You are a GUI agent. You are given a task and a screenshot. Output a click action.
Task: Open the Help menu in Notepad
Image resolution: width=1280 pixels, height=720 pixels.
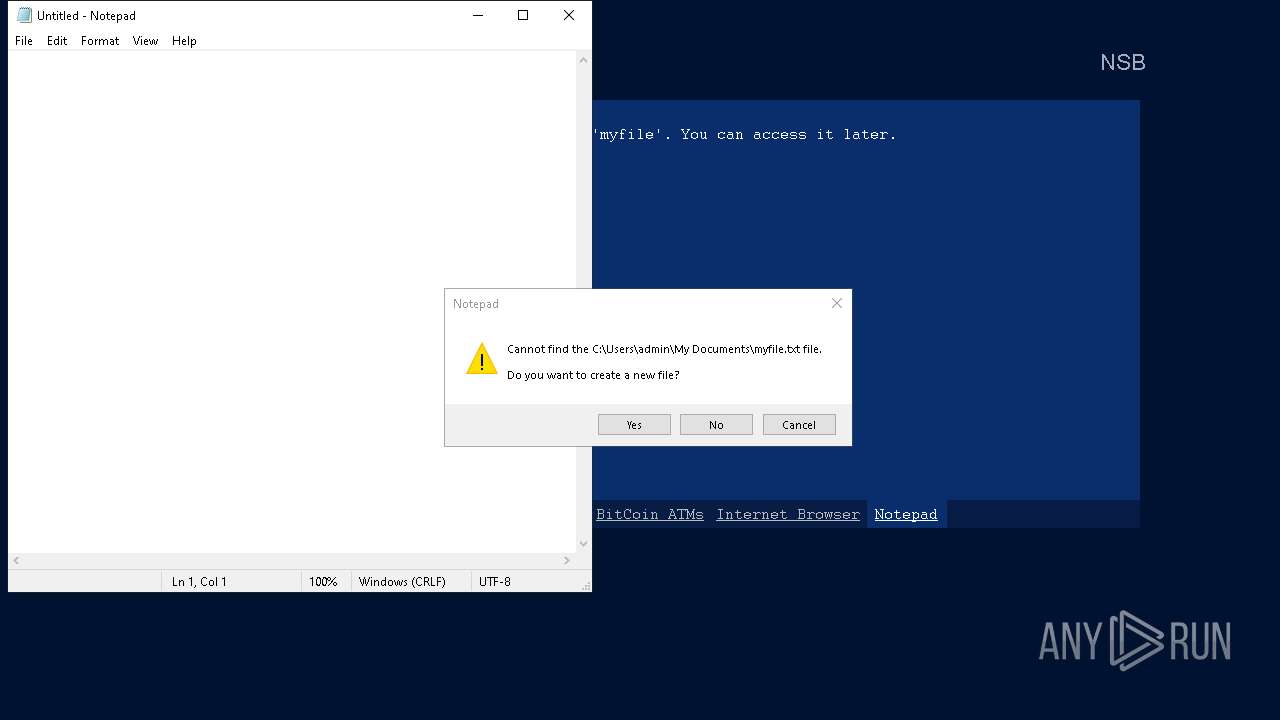coord(184,41)
